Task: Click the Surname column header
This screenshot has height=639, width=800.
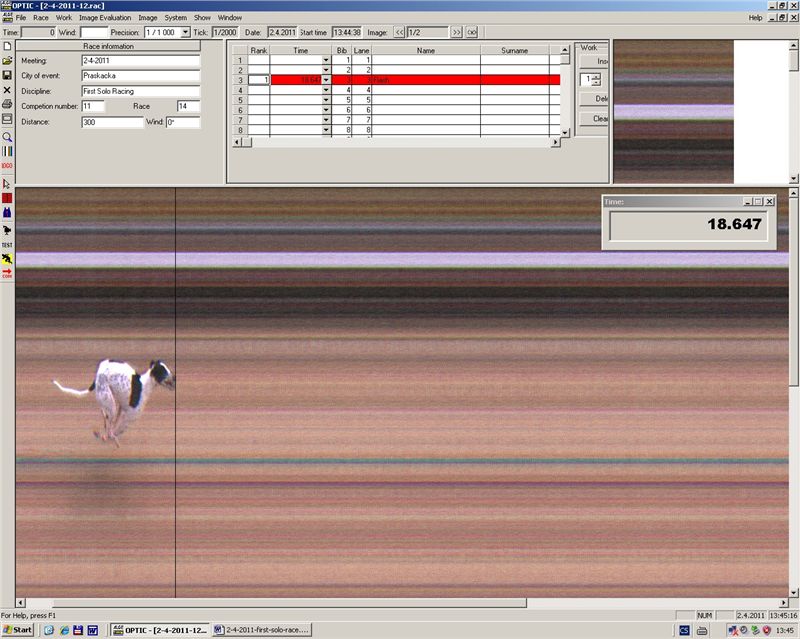Action: pos(514,51)
